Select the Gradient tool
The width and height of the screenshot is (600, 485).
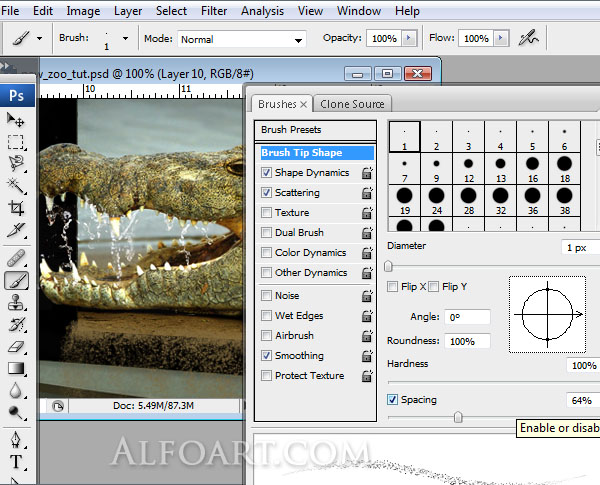(x=16, y=368)
